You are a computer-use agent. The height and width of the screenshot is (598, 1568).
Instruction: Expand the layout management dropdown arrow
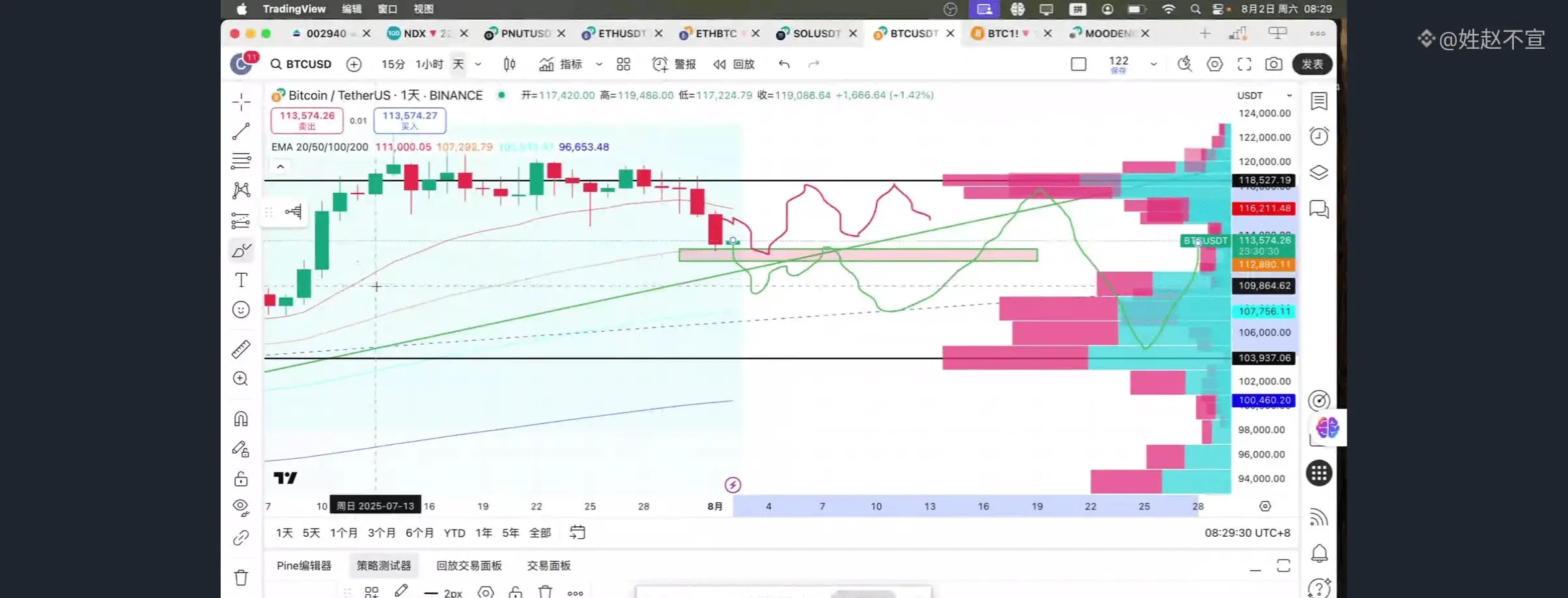tap(1153, 64)
